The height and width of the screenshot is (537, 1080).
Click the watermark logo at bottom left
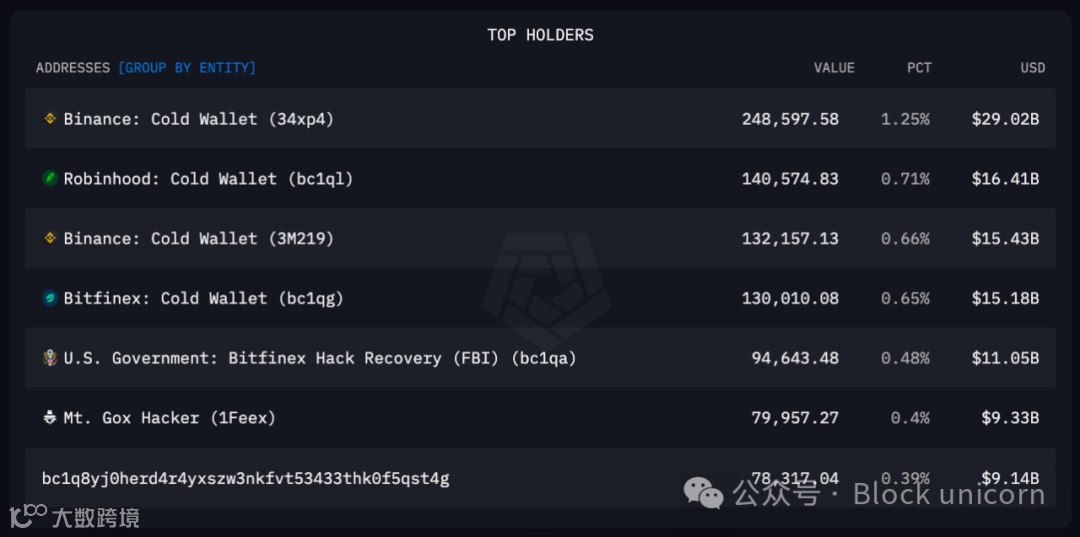point(28,516)
